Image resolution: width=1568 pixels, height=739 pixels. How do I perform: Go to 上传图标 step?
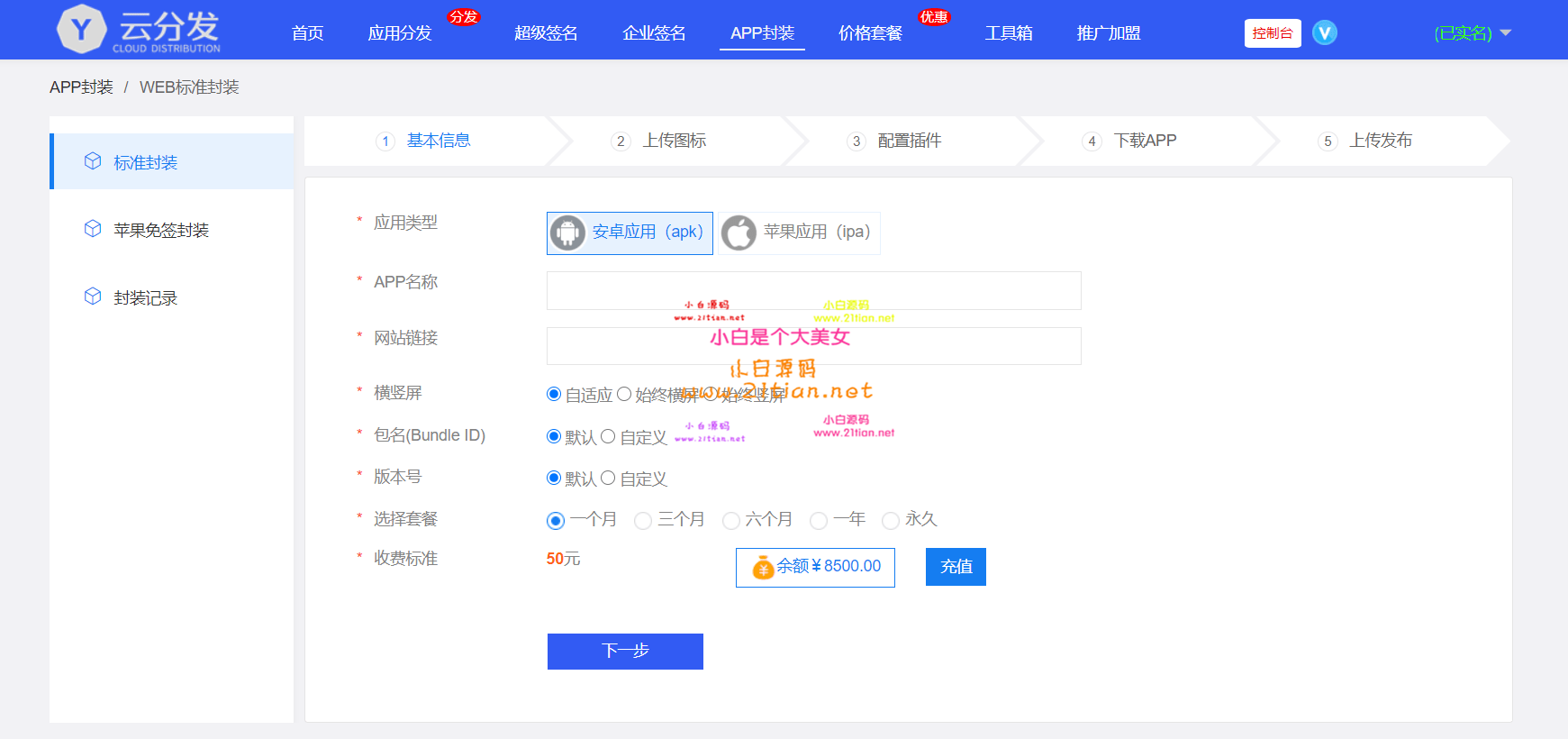[675, 141]
